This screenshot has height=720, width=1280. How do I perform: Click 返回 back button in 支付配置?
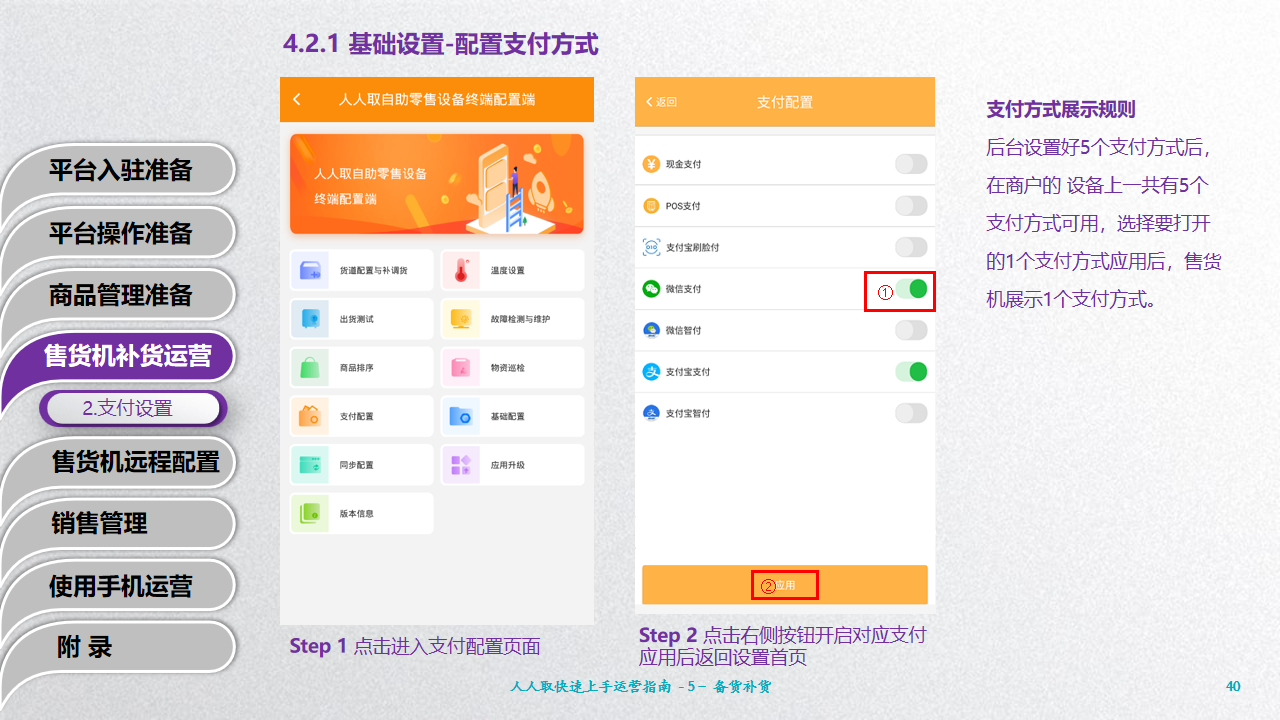[661, 102]
